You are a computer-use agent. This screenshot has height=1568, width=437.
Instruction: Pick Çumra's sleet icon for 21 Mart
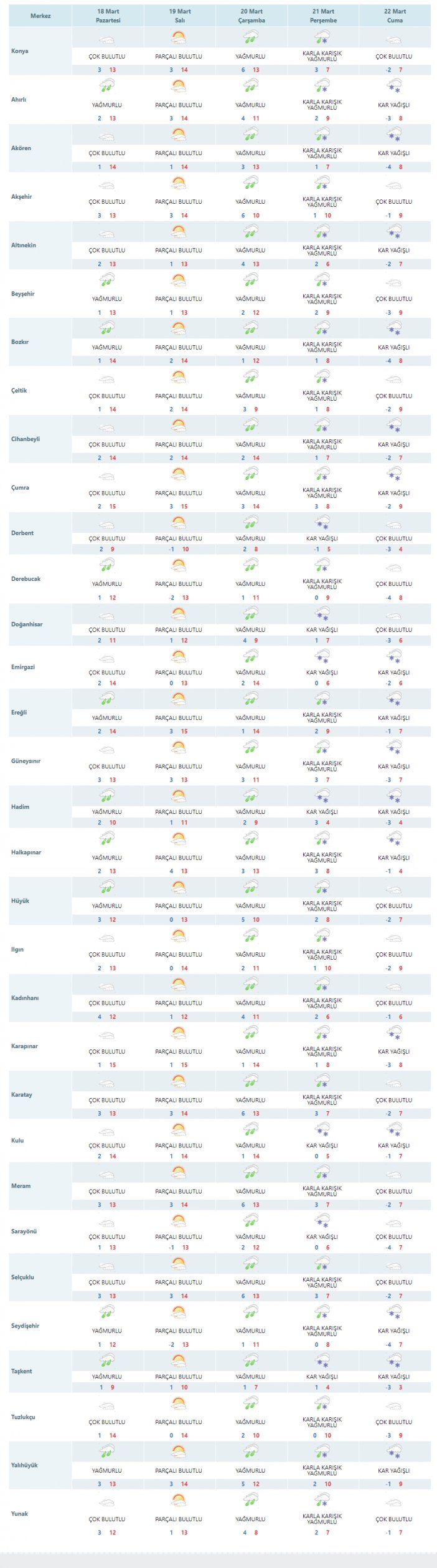[322, 476]
